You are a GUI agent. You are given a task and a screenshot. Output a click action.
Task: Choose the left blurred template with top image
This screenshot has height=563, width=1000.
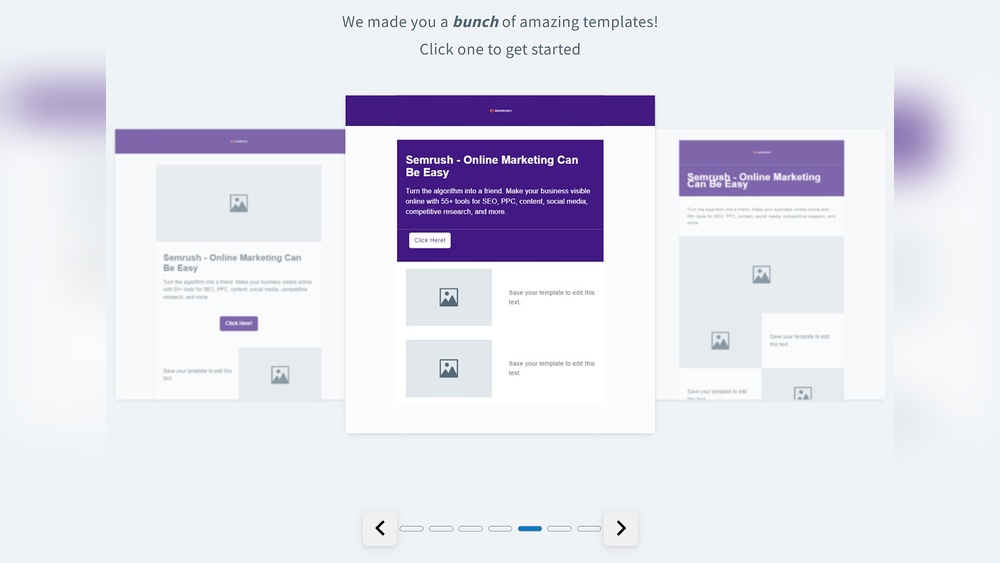(x=230, y=265)
